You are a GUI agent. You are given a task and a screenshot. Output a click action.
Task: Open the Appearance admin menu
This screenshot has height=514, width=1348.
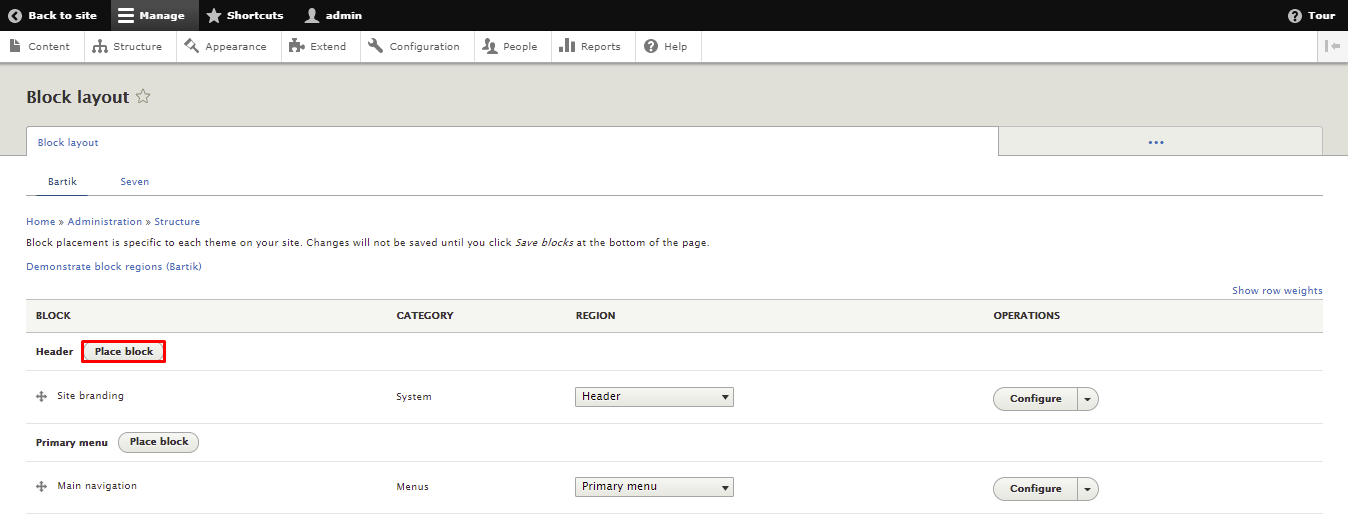pyautogui.click(x=226, y=46)
